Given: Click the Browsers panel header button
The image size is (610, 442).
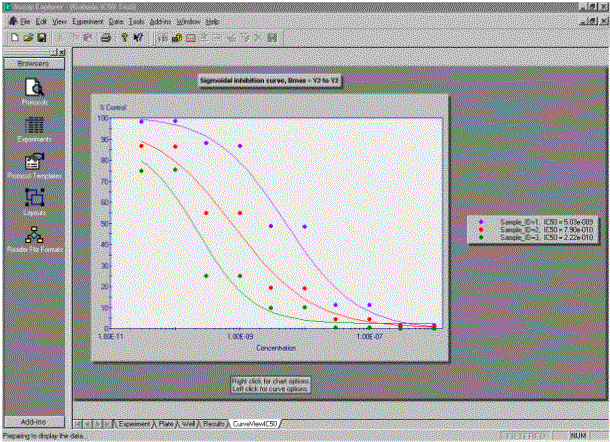Looking at the screenshot, I should click(34, 63).
